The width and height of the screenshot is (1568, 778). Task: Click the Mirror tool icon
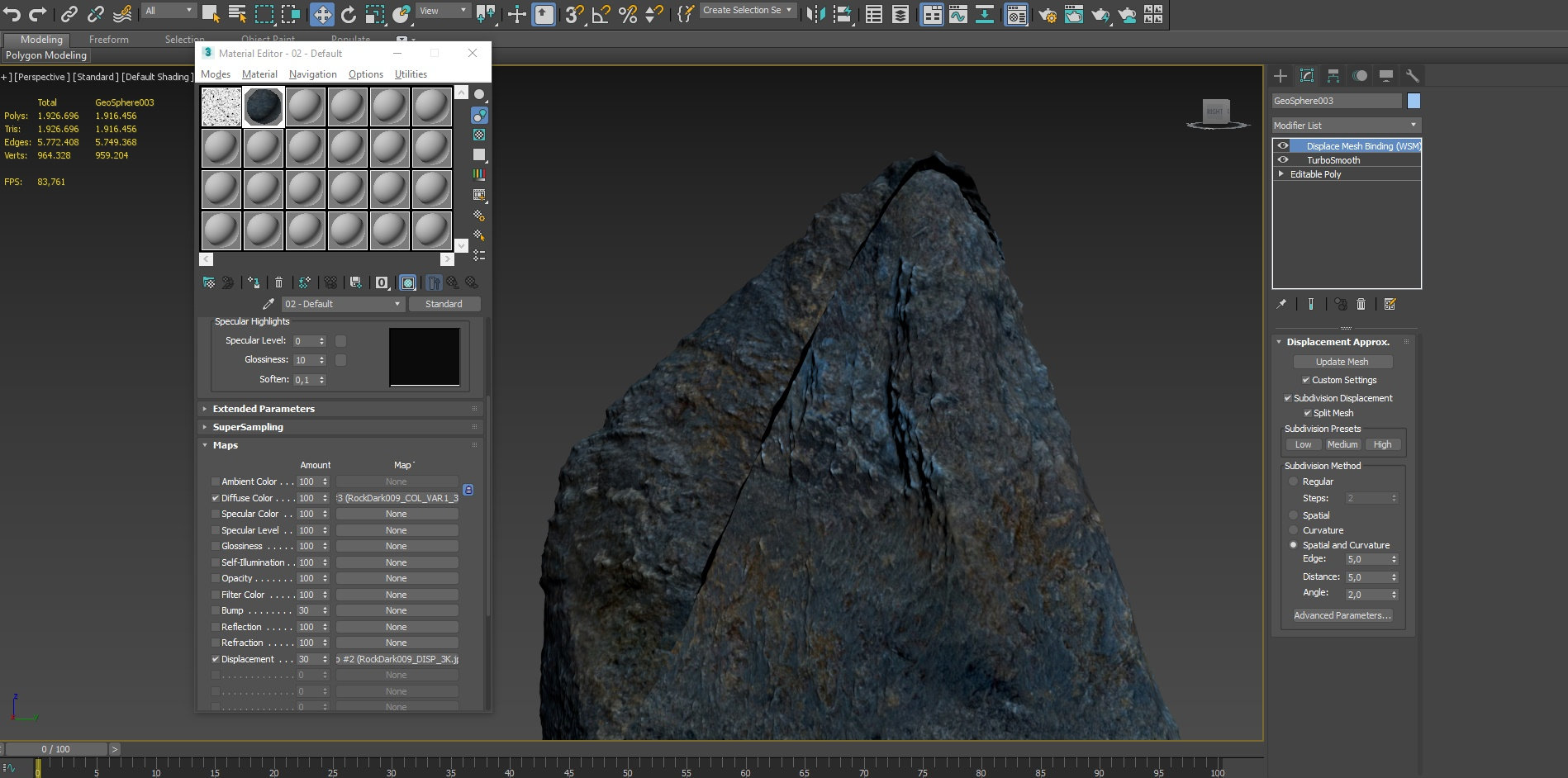815,13
